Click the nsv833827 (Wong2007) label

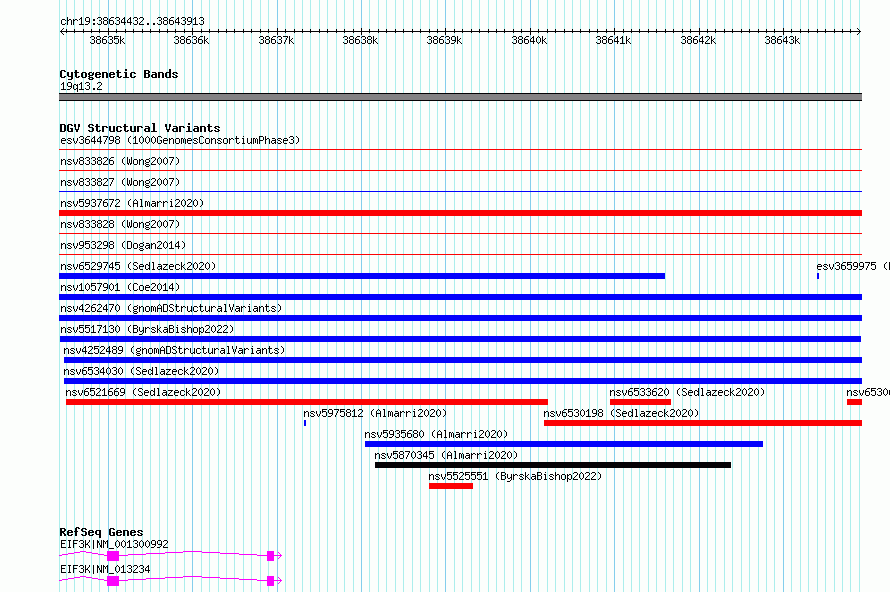pos(120,182)
